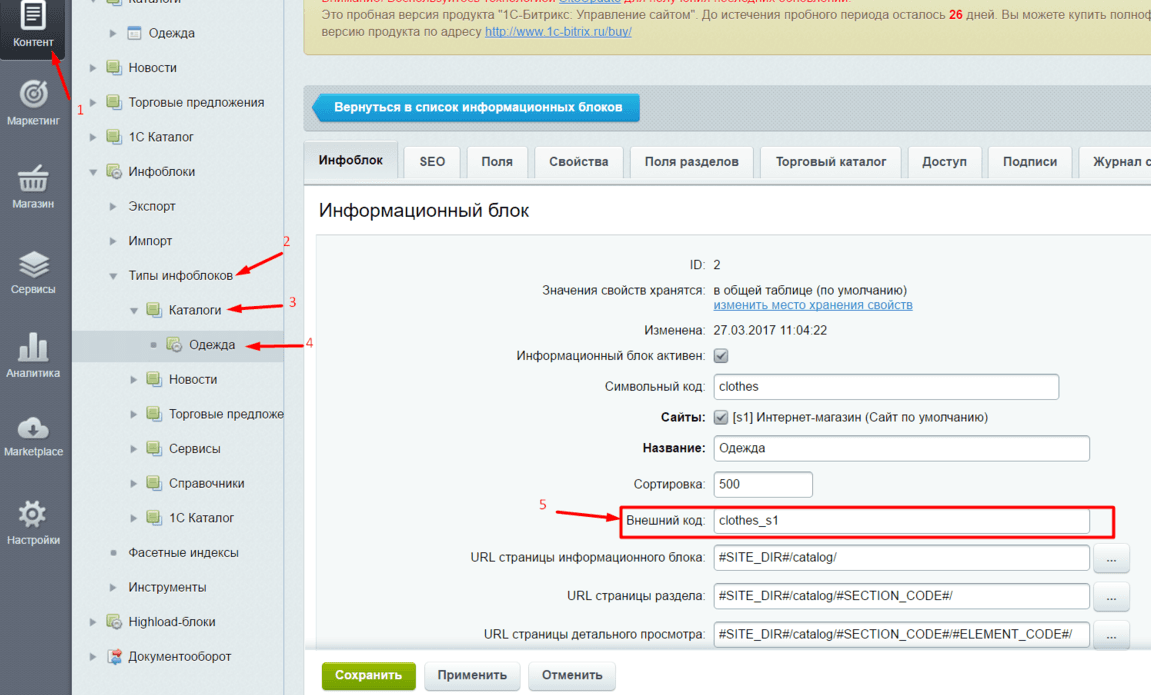This screenshot has width=1151, height=695.
Task: Switch to the SEO tab
Action: point(432,162)
